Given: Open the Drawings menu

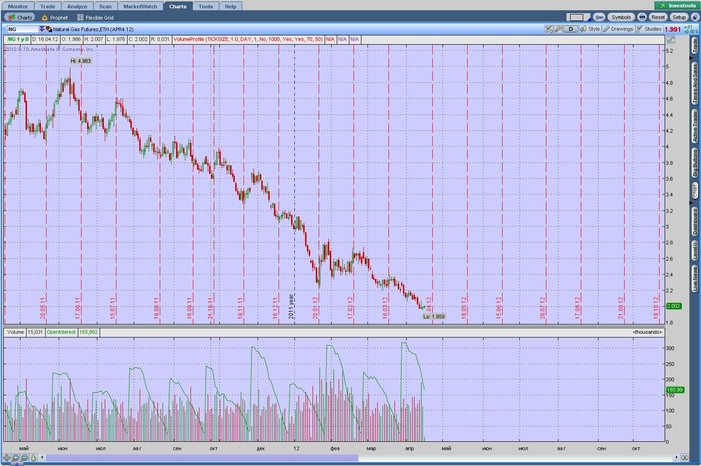Looking at the screenshot, I should [618, 29].
